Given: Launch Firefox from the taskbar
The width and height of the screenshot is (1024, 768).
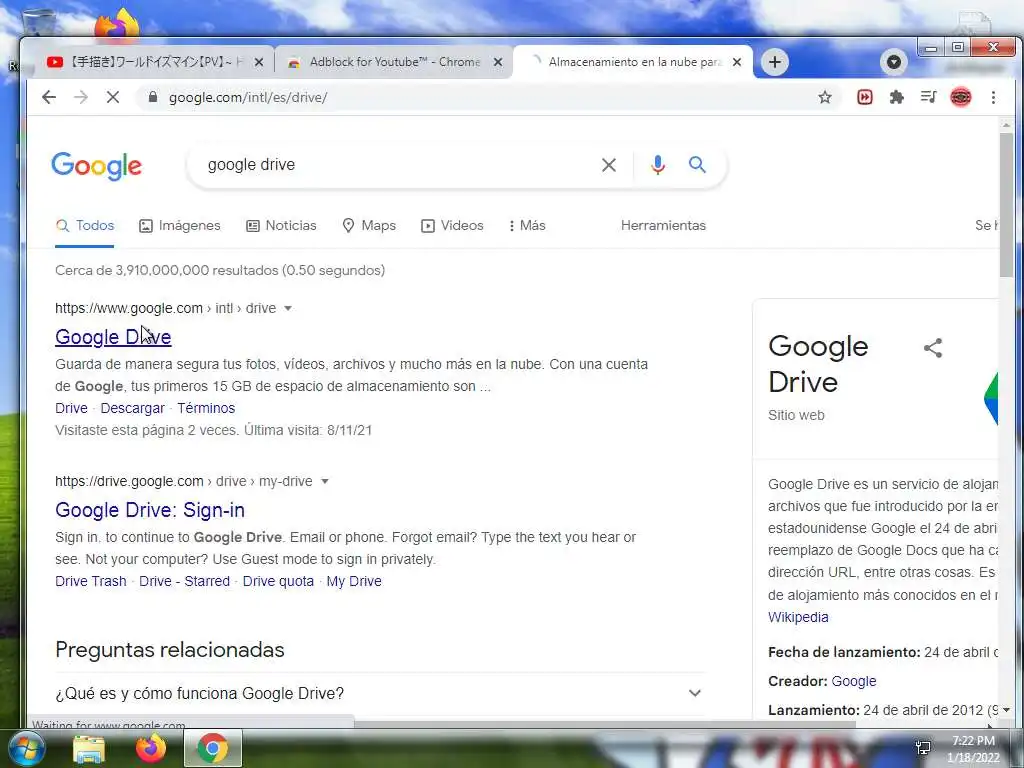Looking at the screenshot, I should pyautogui.click(x=151, y=749).
